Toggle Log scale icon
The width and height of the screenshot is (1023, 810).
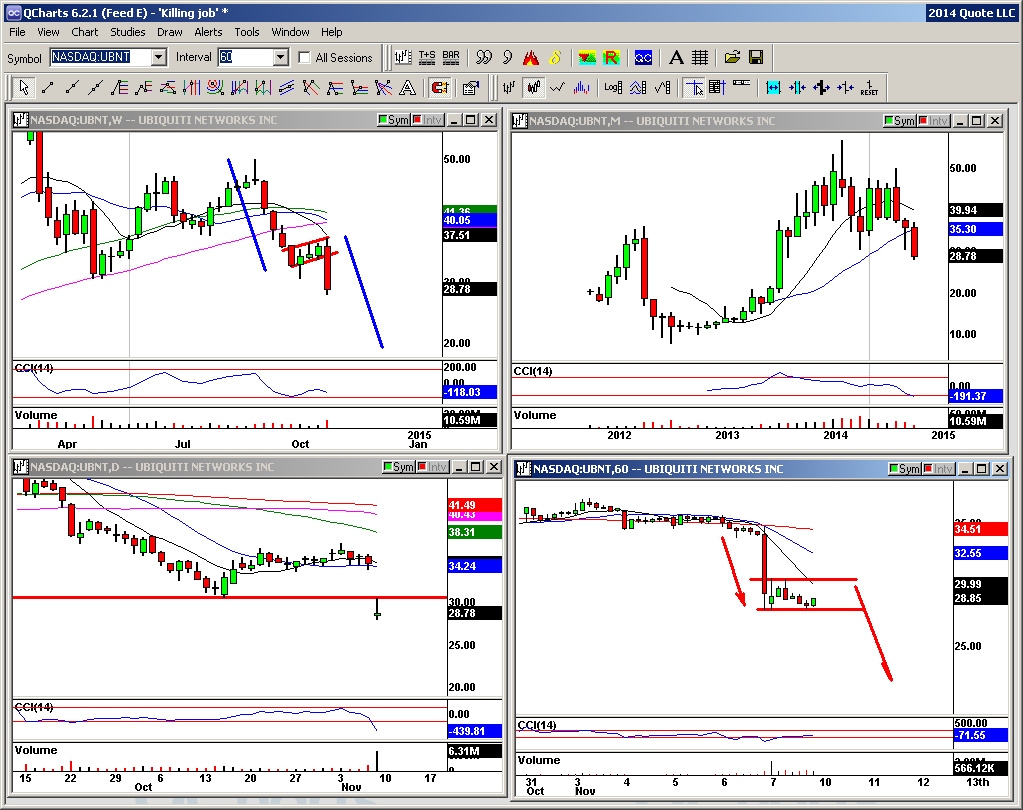click(613, 87)
